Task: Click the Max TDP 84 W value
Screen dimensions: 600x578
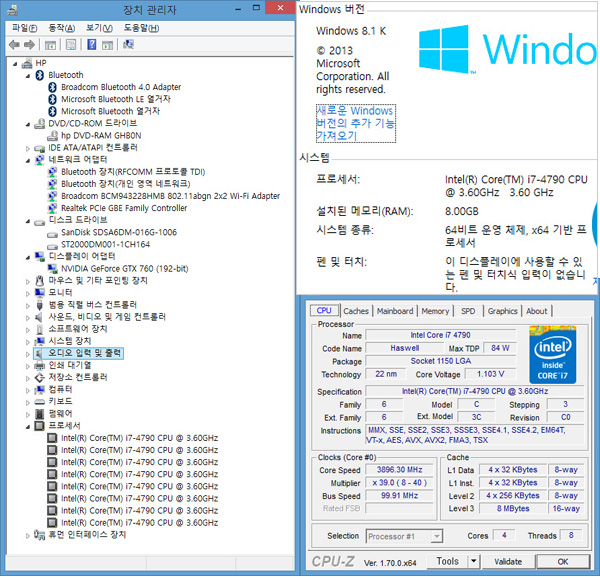Action: 500,348
